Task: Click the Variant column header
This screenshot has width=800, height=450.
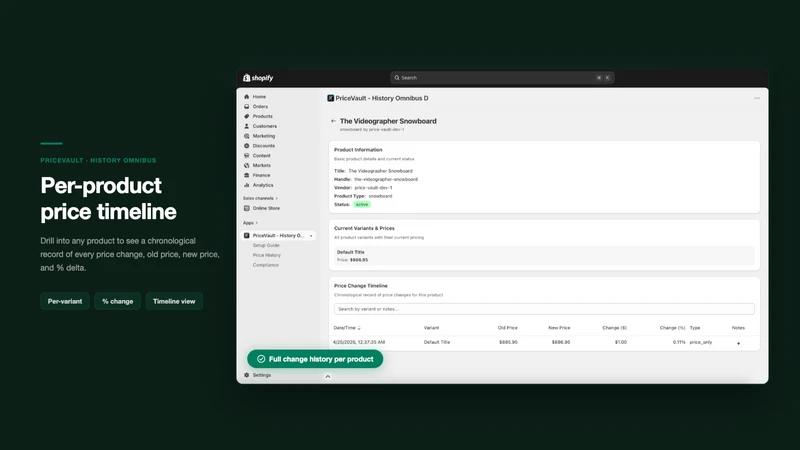Action: [x=431, y=328]
